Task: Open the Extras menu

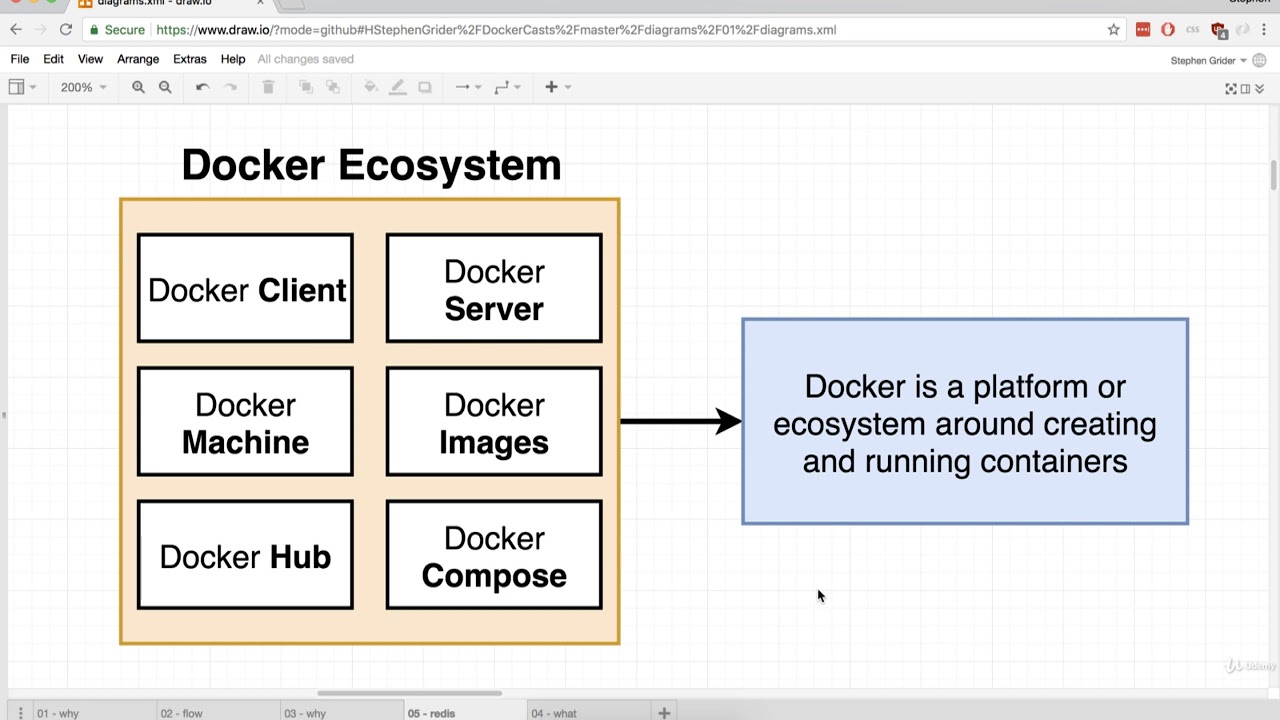Action: pyautogui.click(x=189, y=59)
